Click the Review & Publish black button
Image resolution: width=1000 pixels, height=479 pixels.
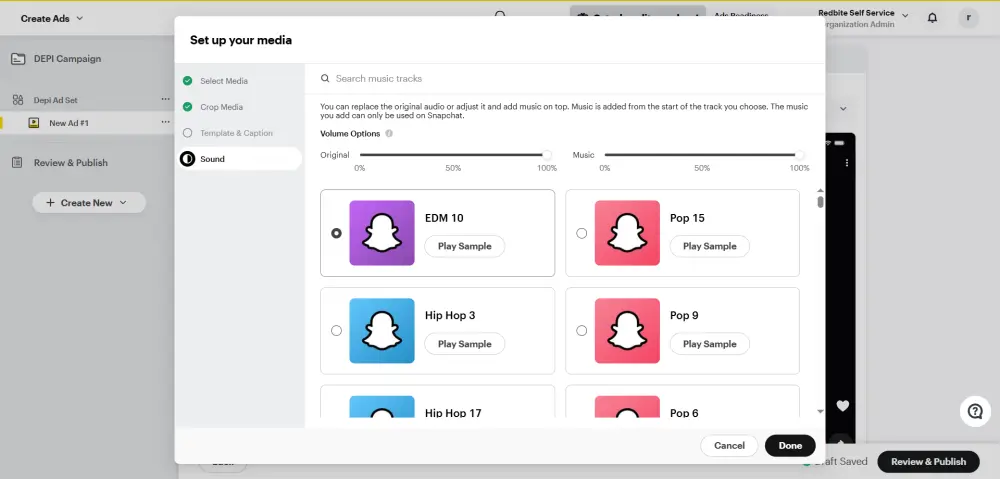928,462
